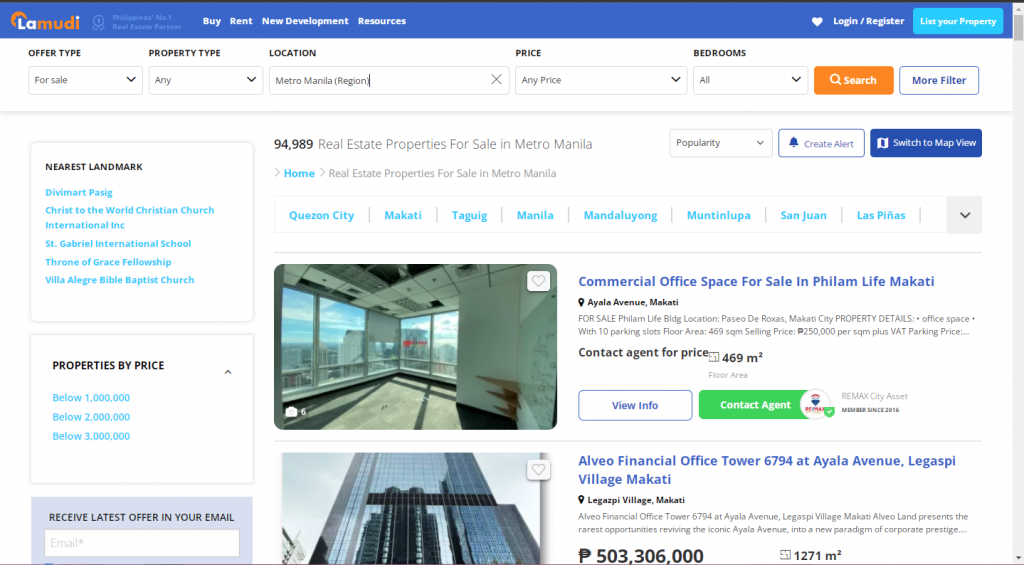
Task: Select the San Juan city tab
Action: click(x=803, y=215)
